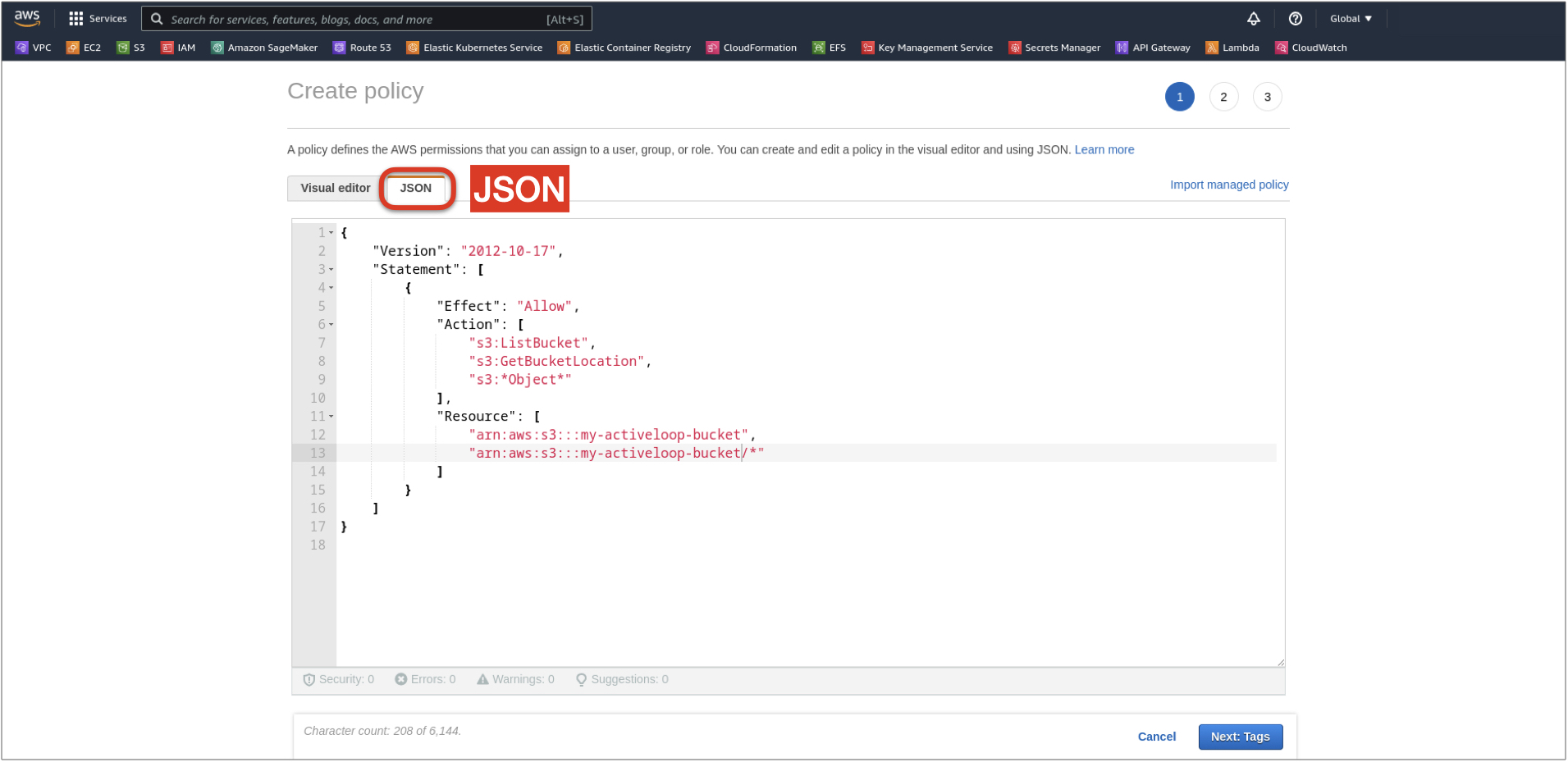Click the "2012-10-17" version value

pos(508,252)
